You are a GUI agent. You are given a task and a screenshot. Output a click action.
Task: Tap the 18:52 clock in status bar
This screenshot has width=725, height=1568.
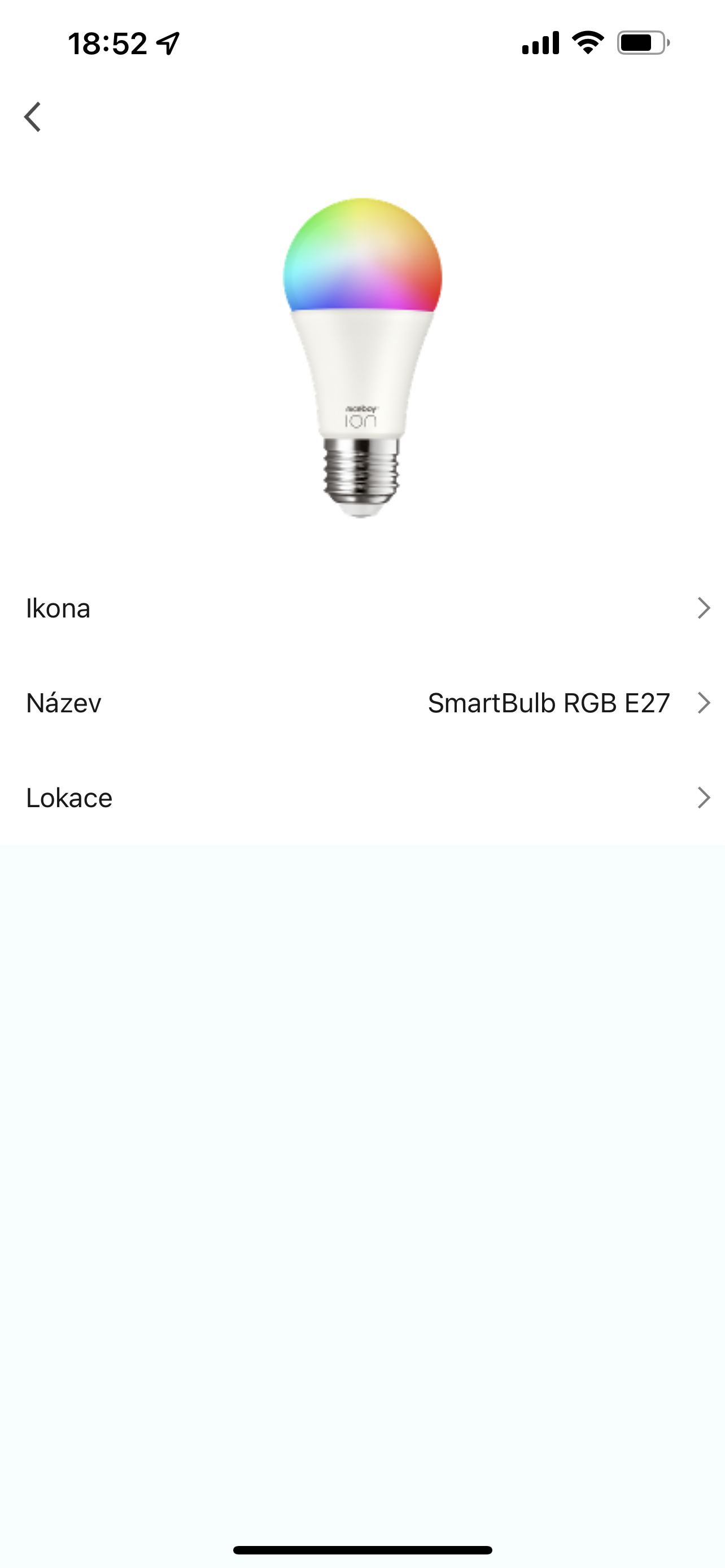click(108, 44)
